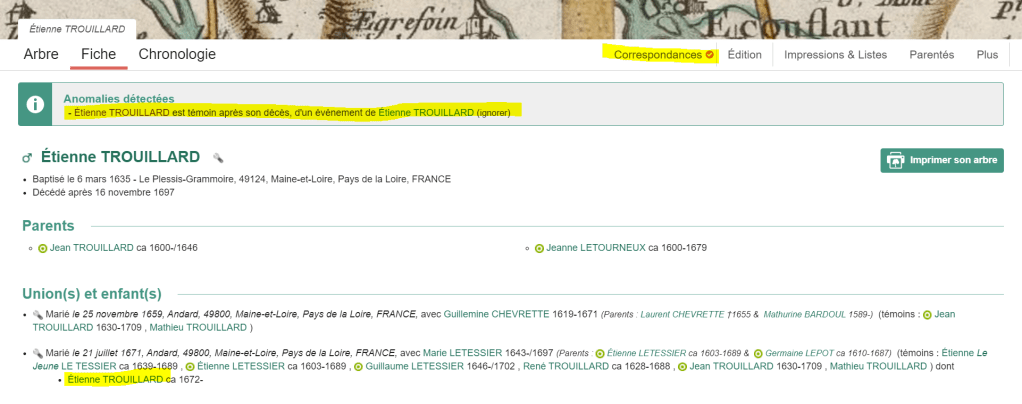Image resolution: width=1022 pixels, height=404 pixels.
Task: Click the green circle icon before Germaine LEPOT
Action: [758, 353]
